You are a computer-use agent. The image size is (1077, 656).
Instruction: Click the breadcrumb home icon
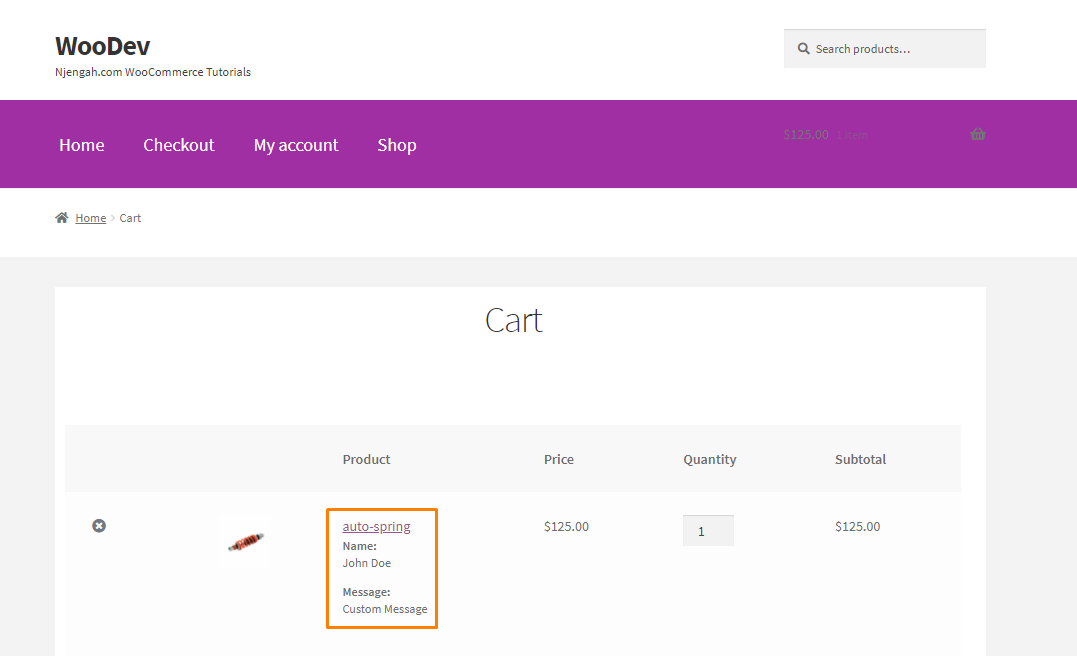62,218
